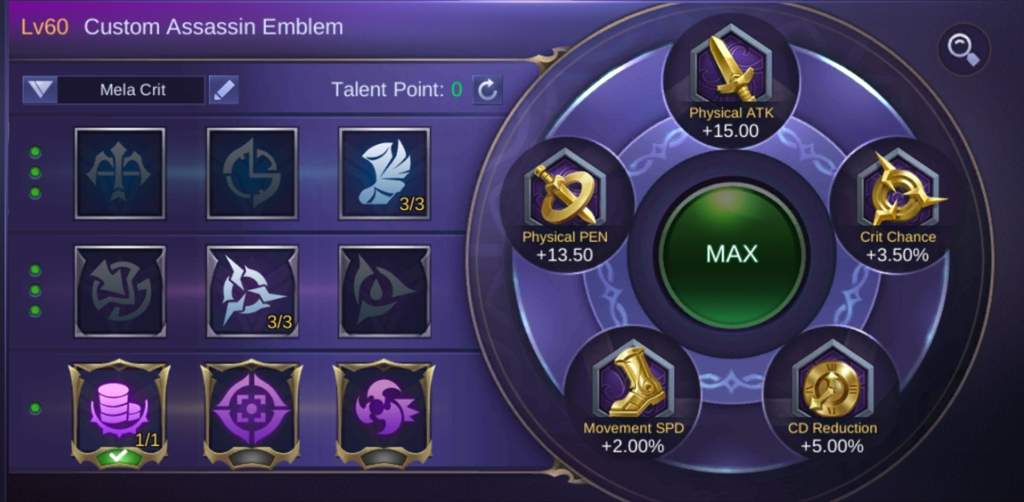Select CD Reduction +5.00% attribute
This screenshot has height=502, width=1024.
831,396
